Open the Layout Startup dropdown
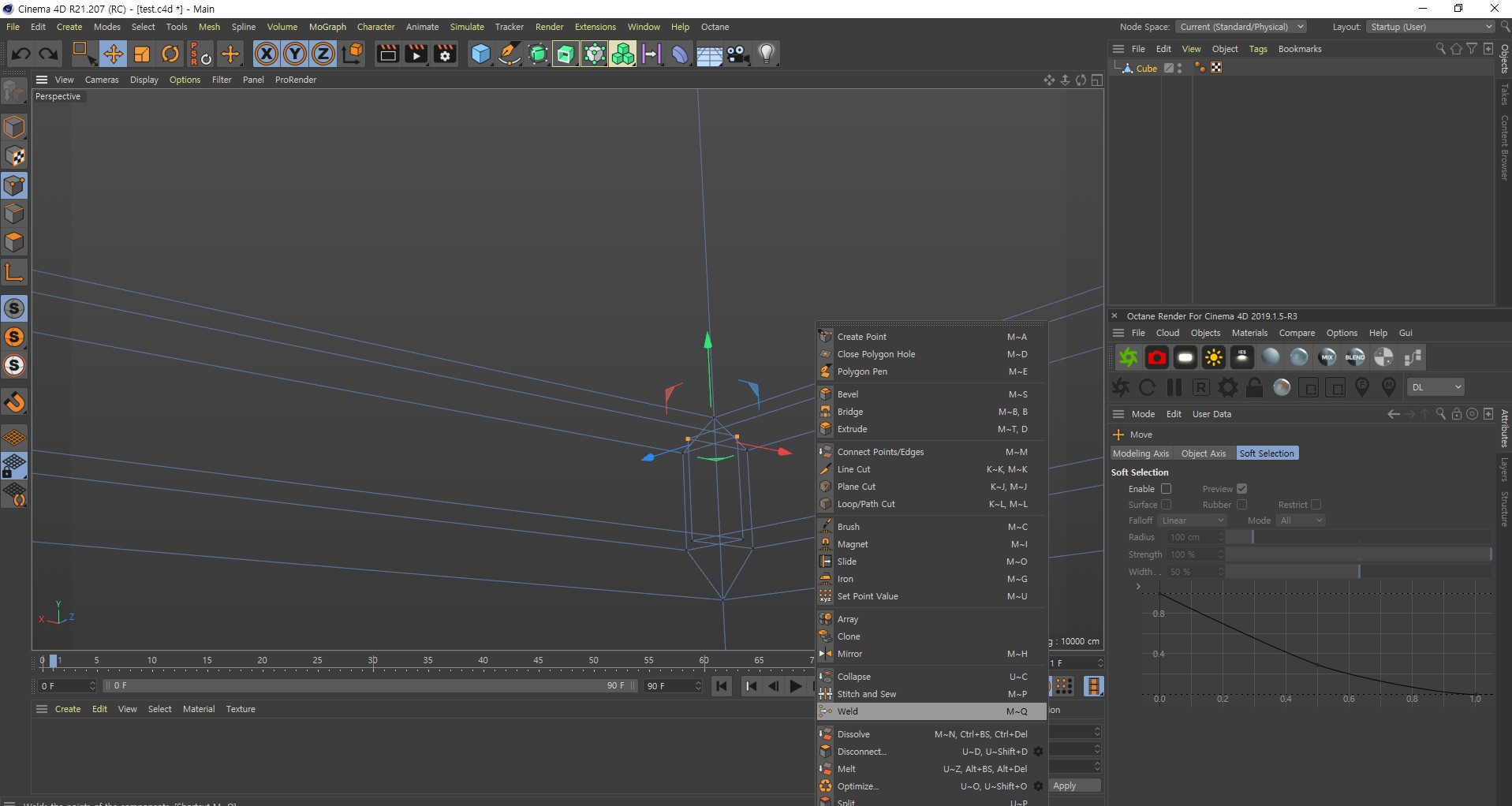The height and width of the screenshot is (806, 1512). (1431, 27)
